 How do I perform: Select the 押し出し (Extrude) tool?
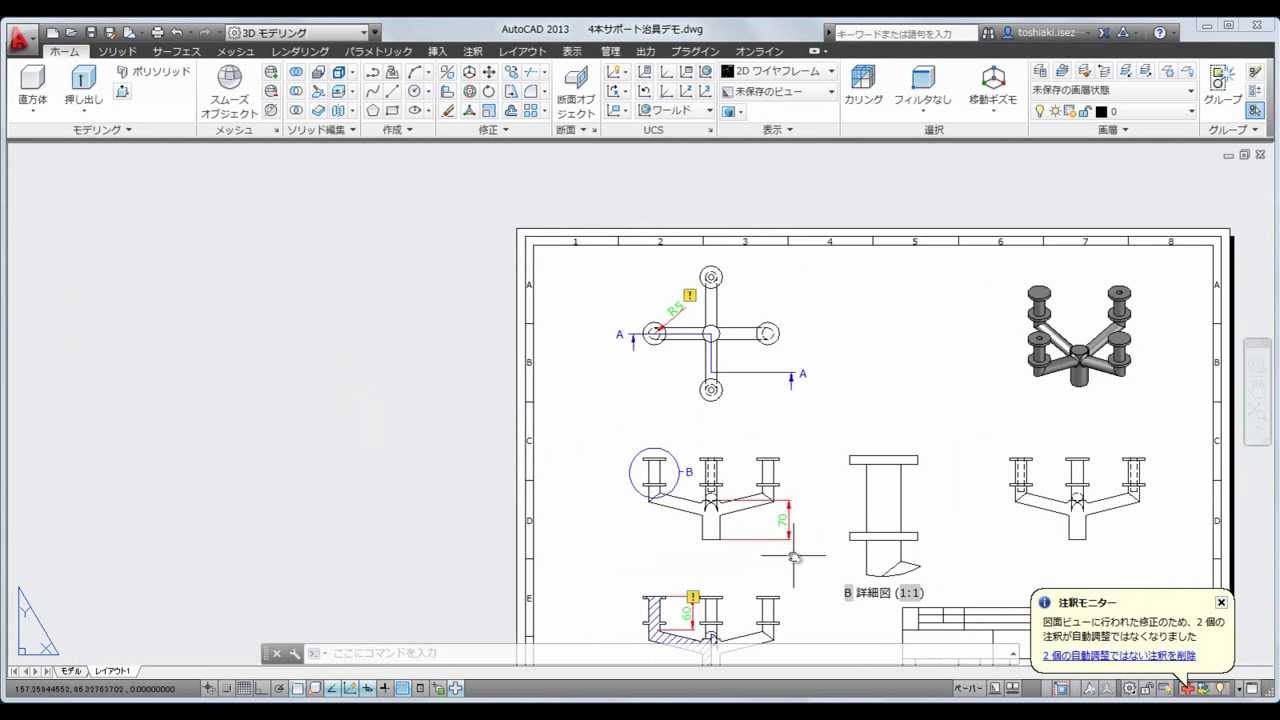point(83,85)
